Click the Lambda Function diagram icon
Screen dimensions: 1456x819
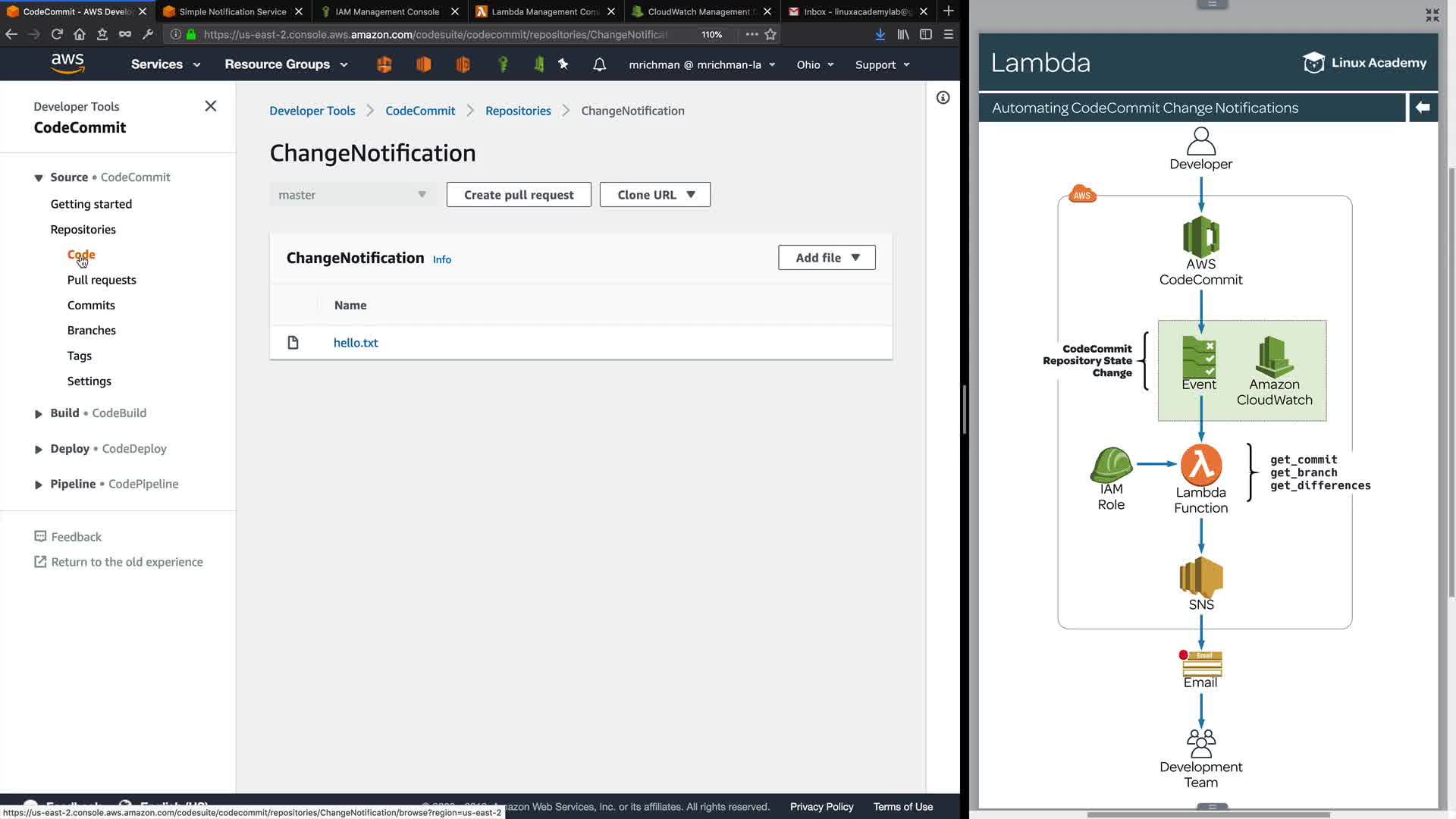[1200, 465]
